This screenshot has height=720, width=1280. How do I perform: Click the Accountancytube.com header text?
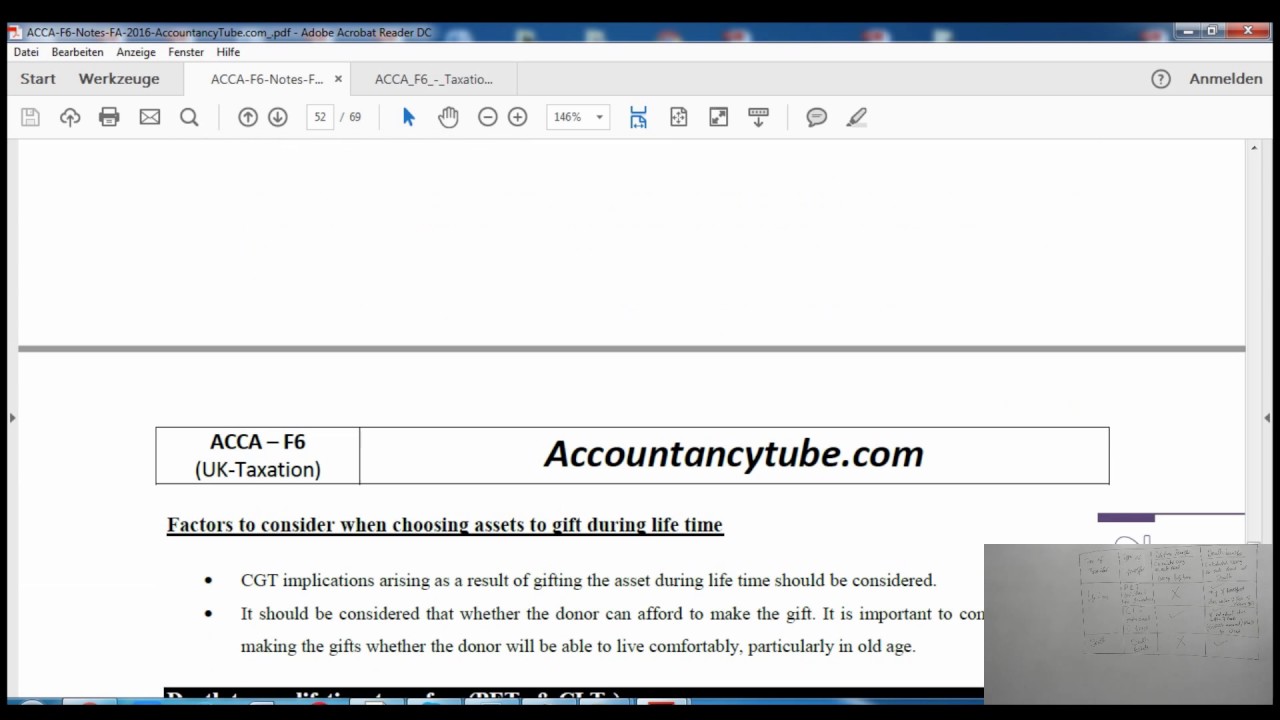pyautogui.click(x=734, y=454)
